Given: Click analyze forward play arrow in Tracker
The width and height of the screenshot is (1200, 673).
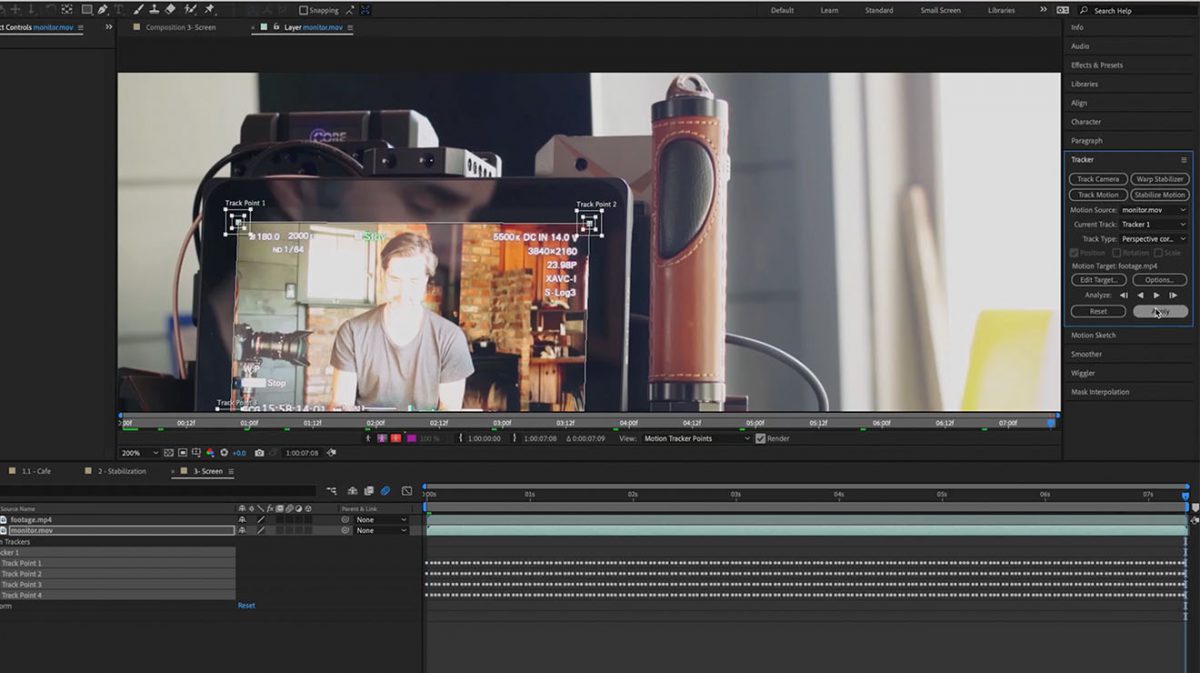Looking at the screenshot, I should tap(1157, 295).
